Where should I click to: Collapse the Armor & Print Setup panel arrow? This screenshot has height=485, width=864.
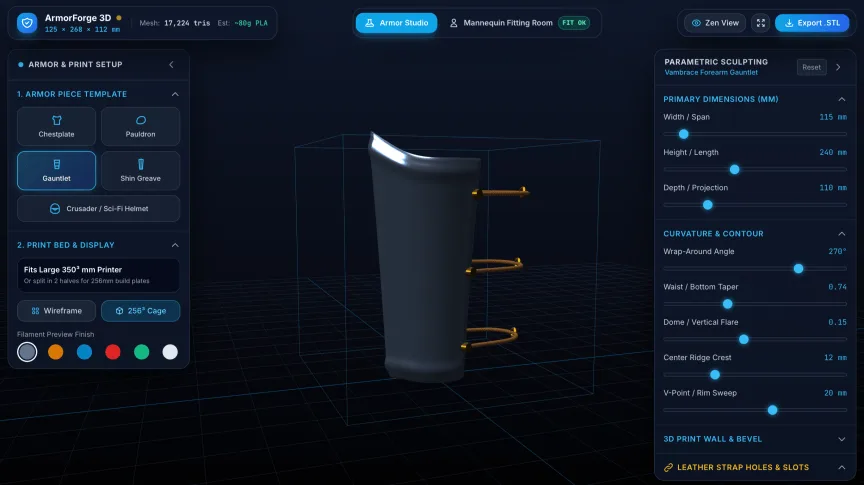point(171,64)
